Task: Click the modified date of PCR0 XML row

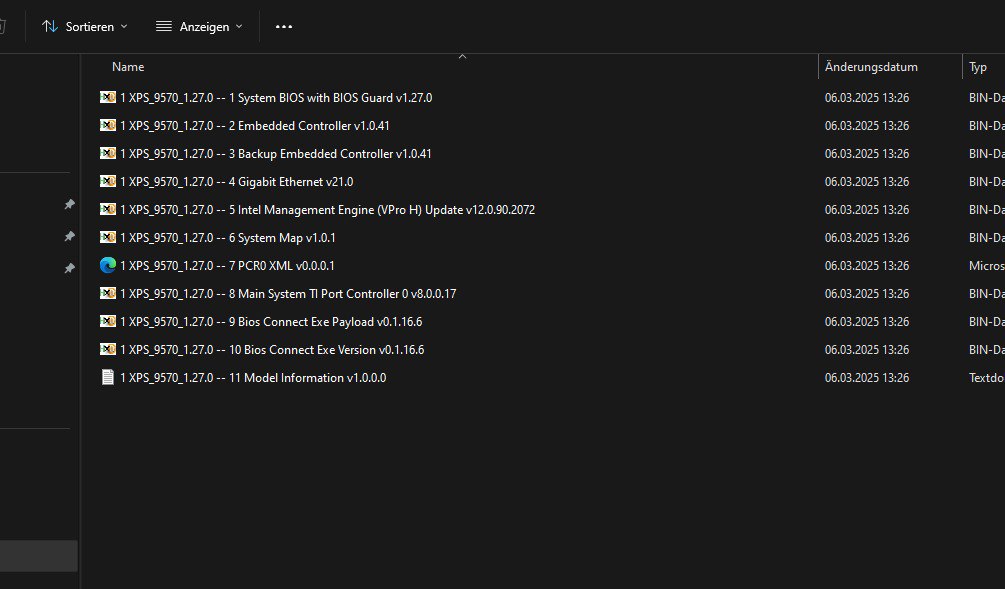Action: [x=867, y=265]
